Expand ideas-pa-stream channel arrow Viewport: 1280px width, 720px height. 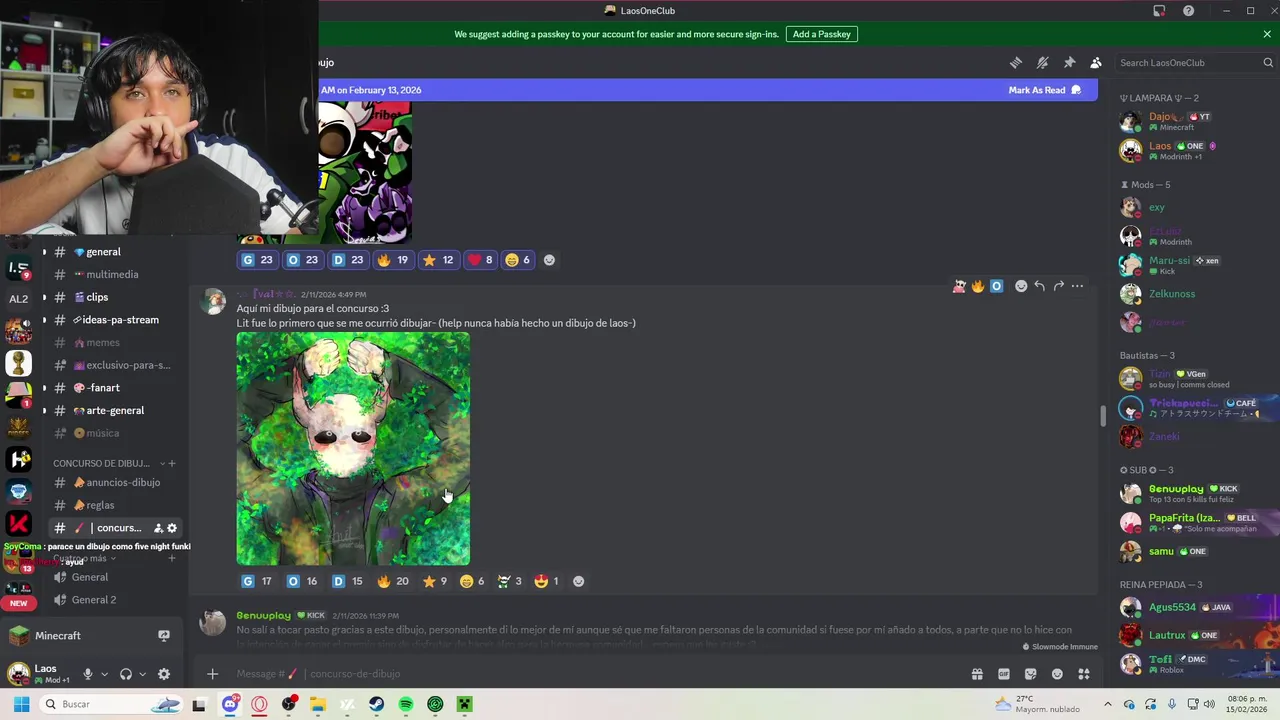[44, 320]
